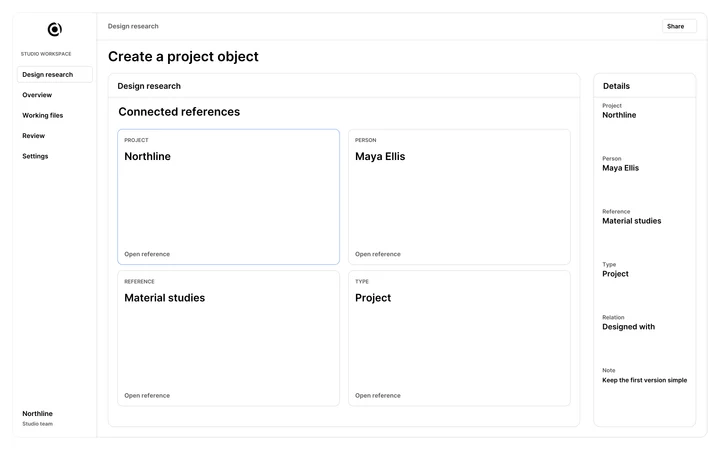The image size is (720, 450).
Task: Click the Project value under Type in Details
Action: click(615, 274)
